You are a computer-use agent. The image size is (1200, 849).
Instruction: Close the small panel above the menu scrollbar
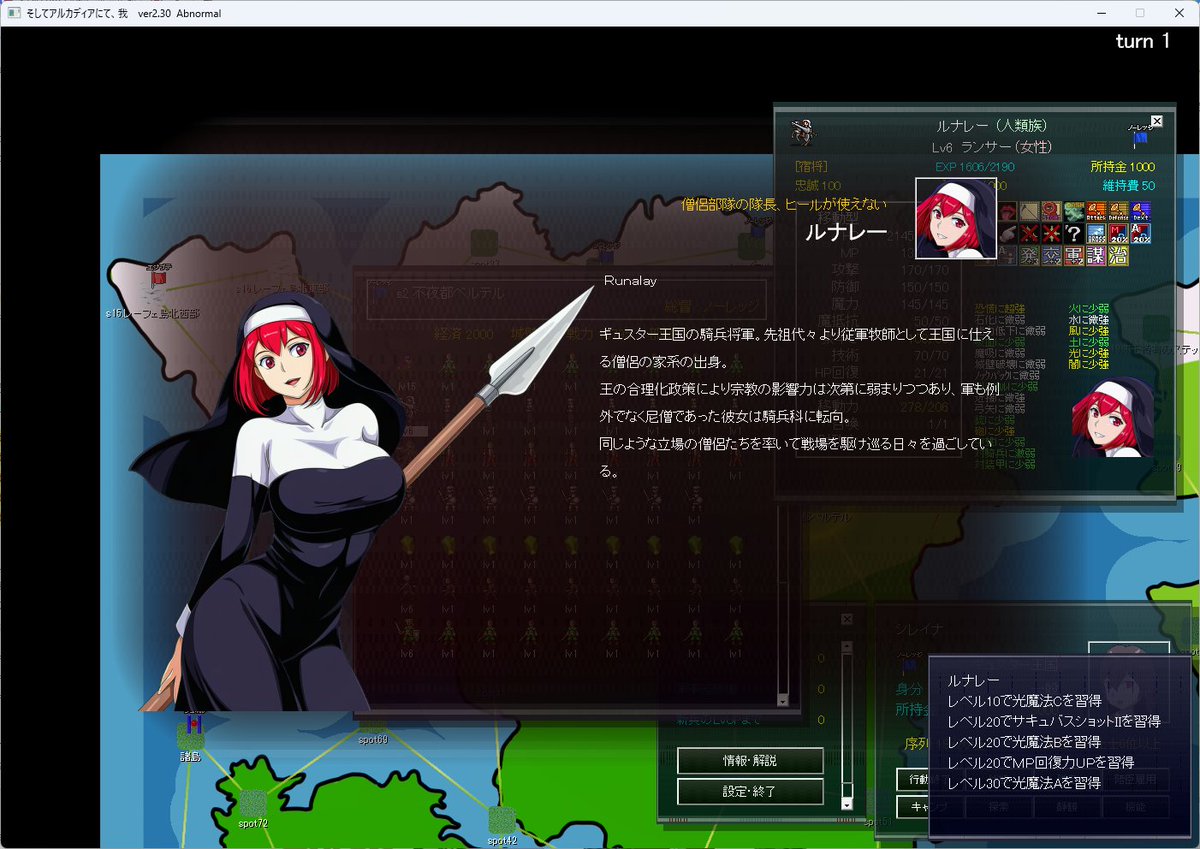point(847,619)
